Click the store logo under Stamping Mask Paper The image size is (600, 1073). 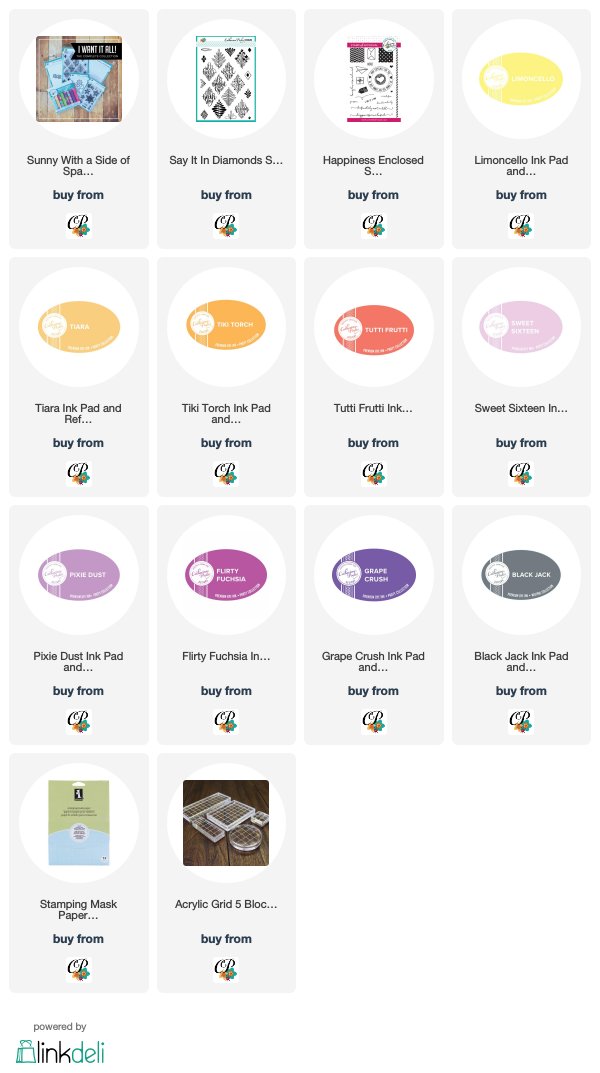coord(79,969)
